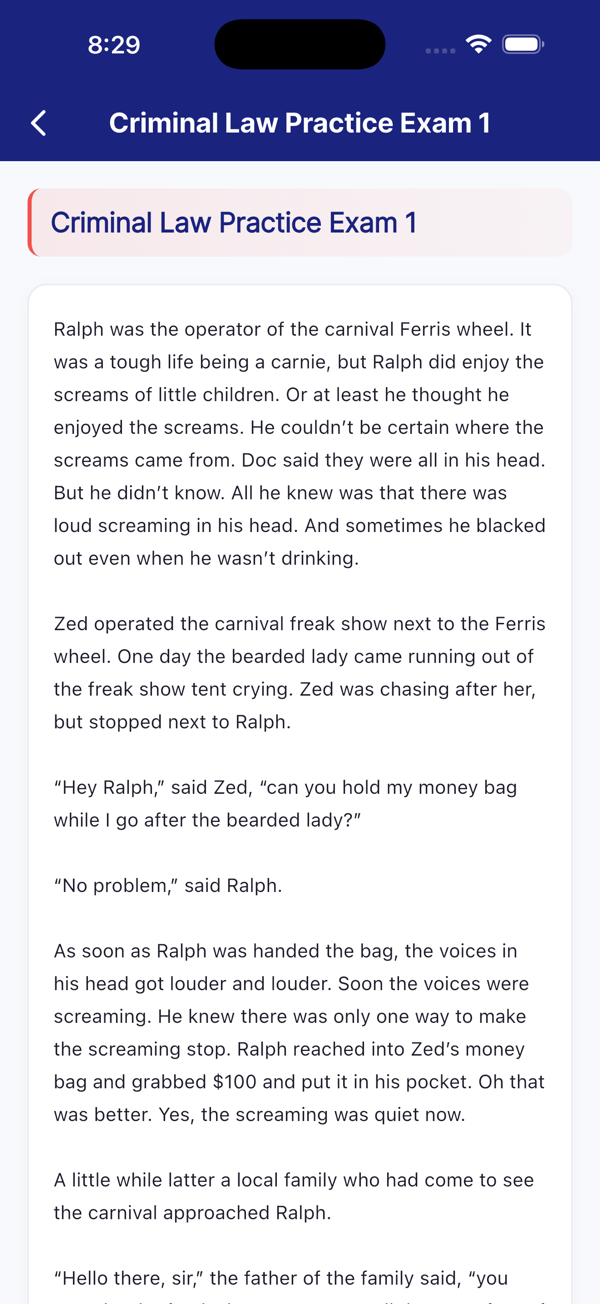This screenshot has height=1304, width=600.
Task: Tap the black Dynamic Island pill
Action: 300,44
